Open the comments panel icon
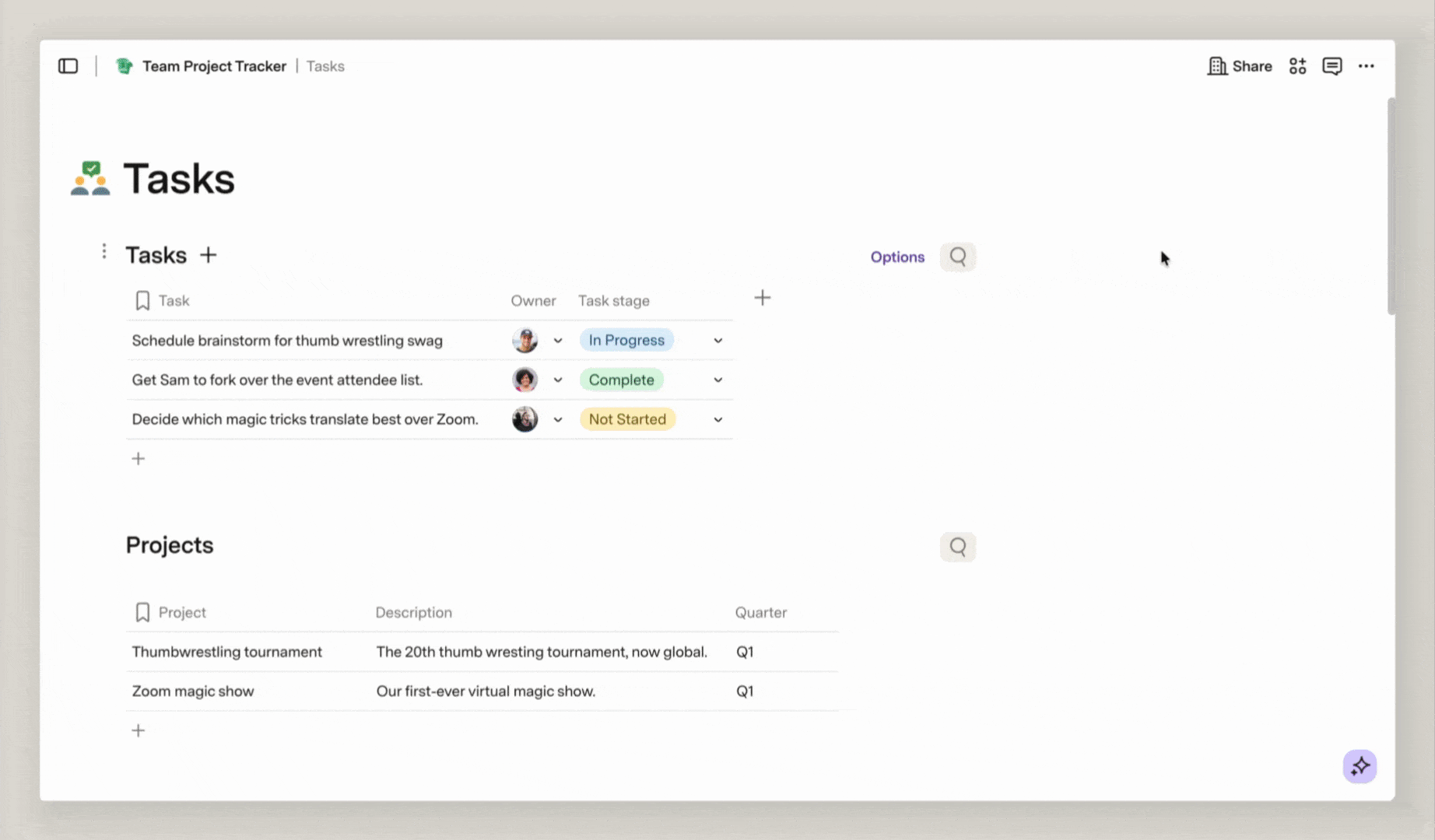Viewport: 1435px width, 840px height. click(1332, 66)
